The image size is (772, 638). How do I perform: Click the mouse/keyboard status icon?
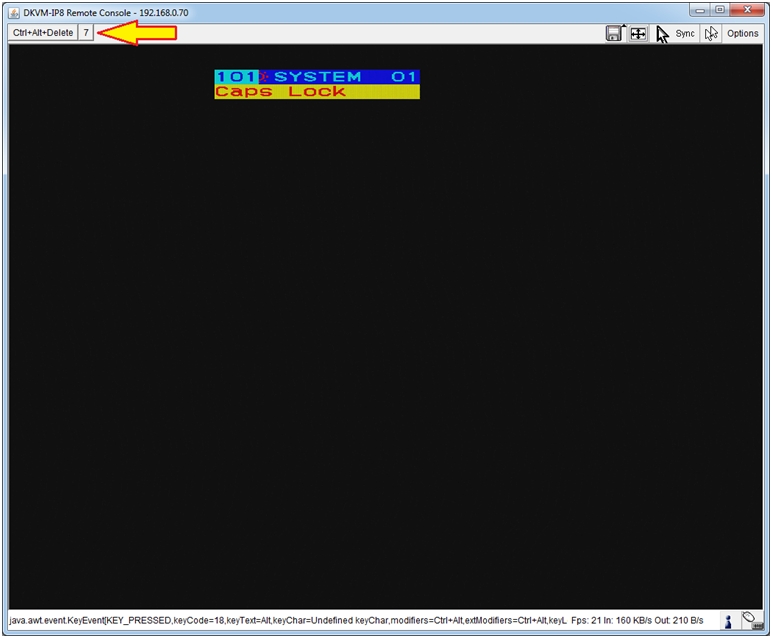pos(750,621)
